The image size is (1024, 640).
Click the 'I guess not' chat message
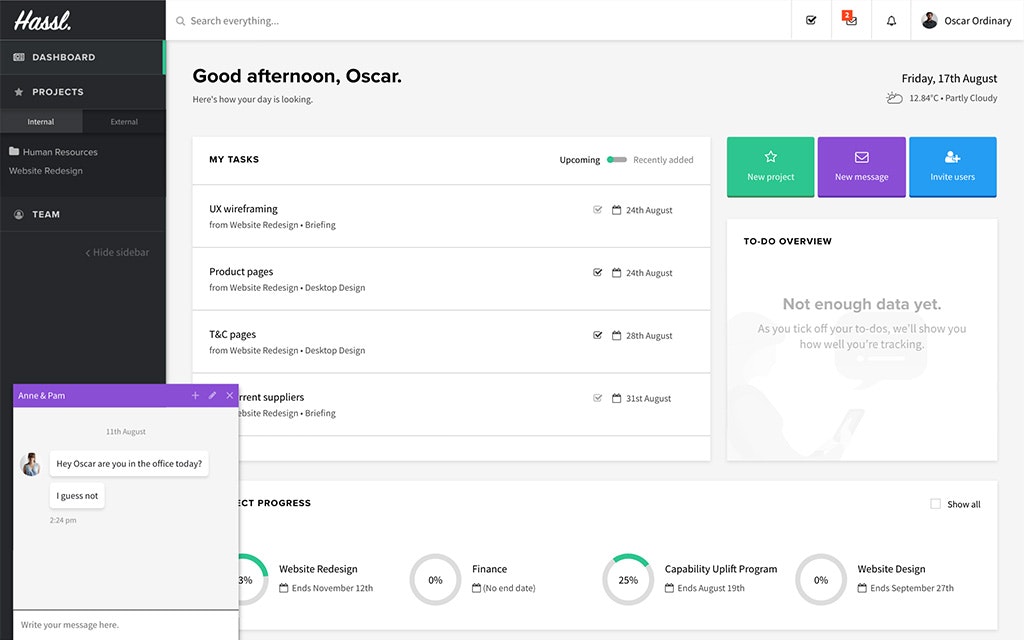[x=77, y=496]
